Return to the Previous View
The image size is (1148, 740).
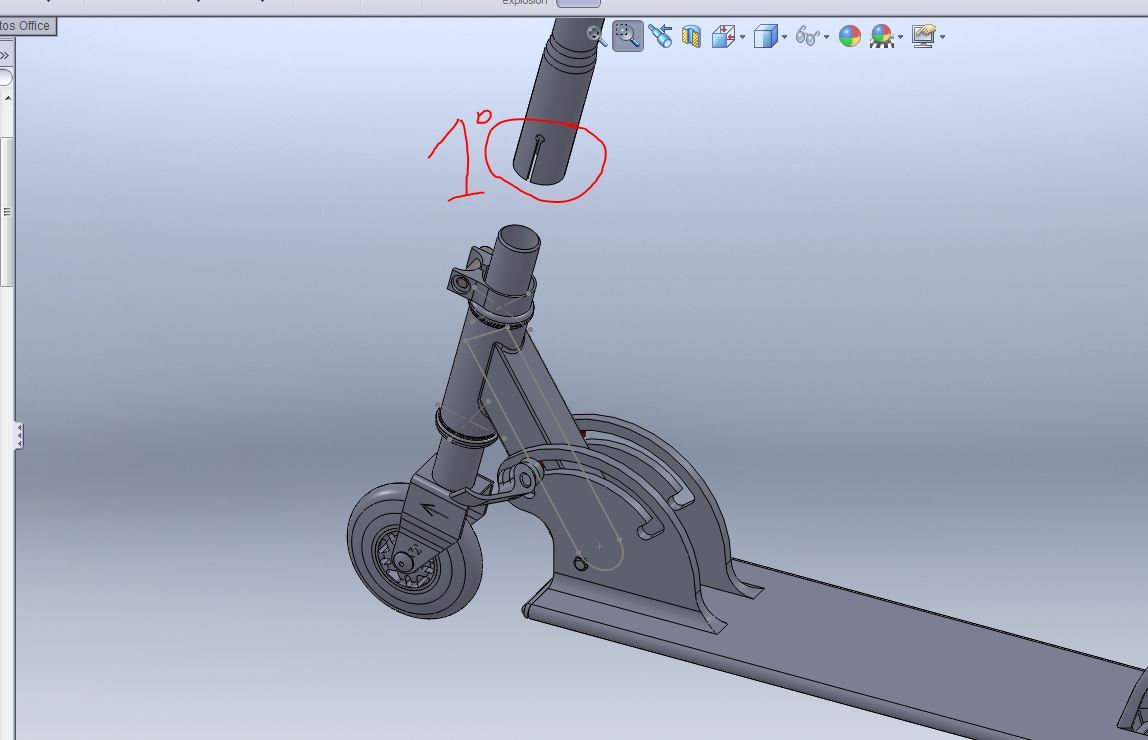(660, 36)
